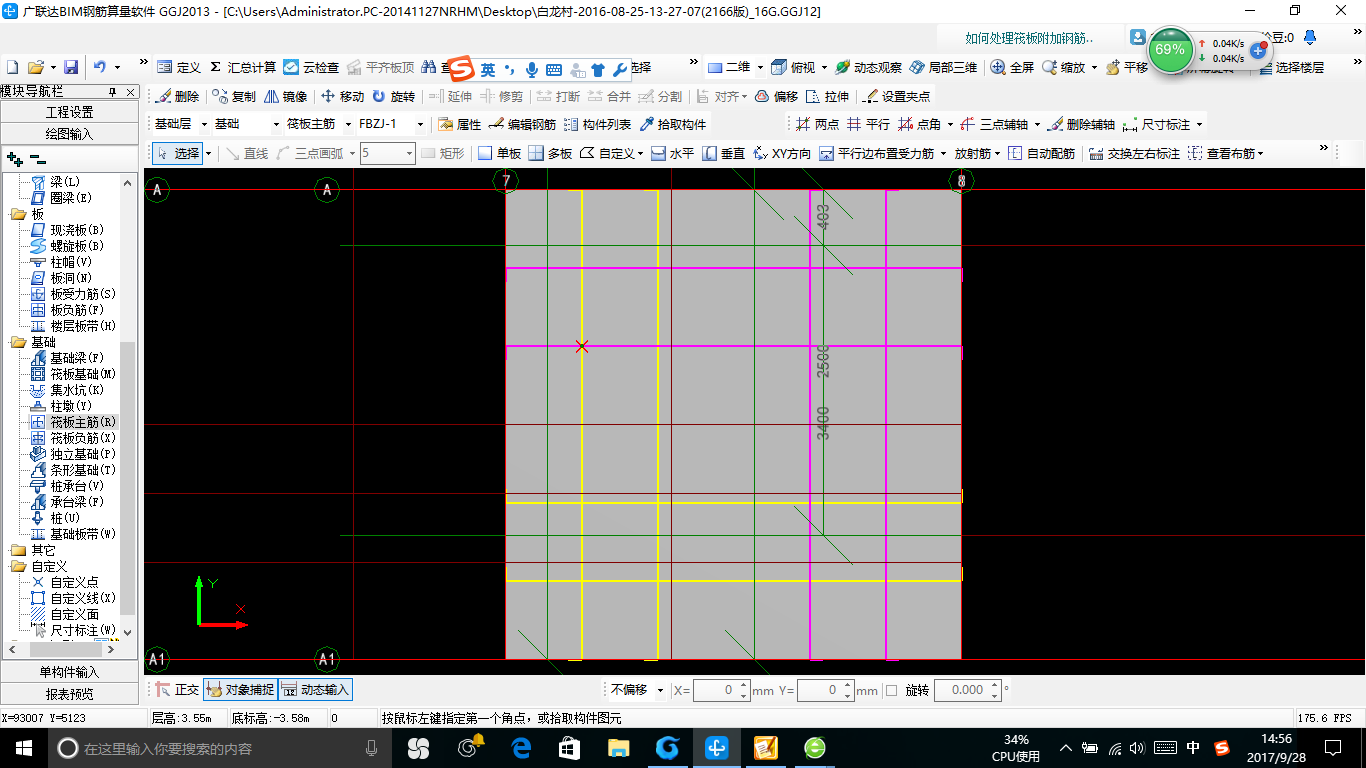The height and width of the screenshot is (768, 1366).
Task: Click the Y offset spinner up arrow
Action: [x=848, y=685]
